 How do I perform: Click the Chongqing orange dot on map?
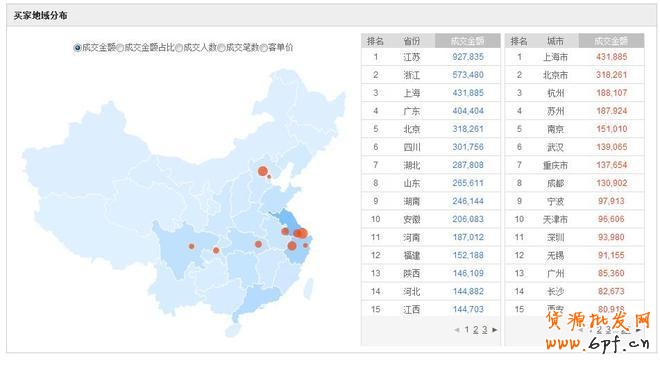click(216, 250)
